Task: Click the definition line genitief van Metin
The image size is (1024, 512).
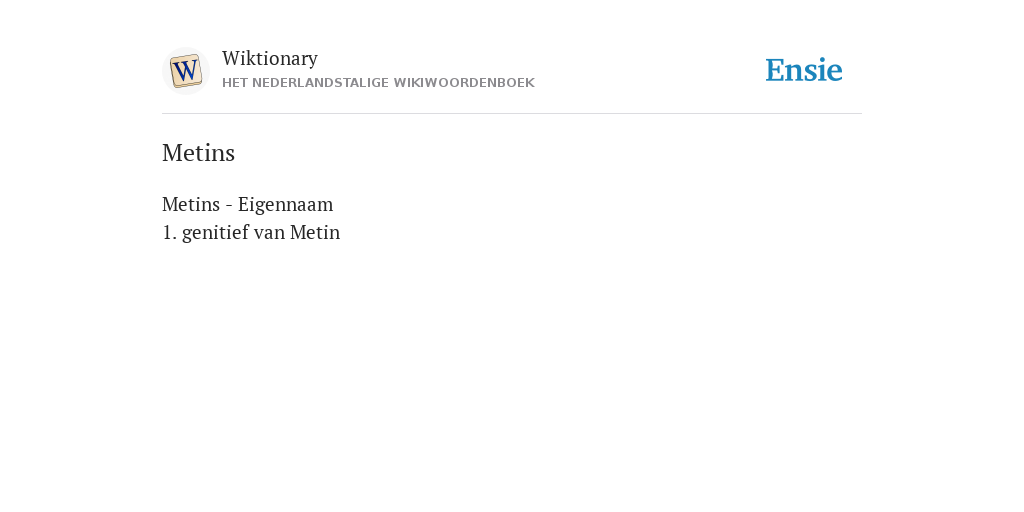Action: pyautogui.click(x=251, y=232)
